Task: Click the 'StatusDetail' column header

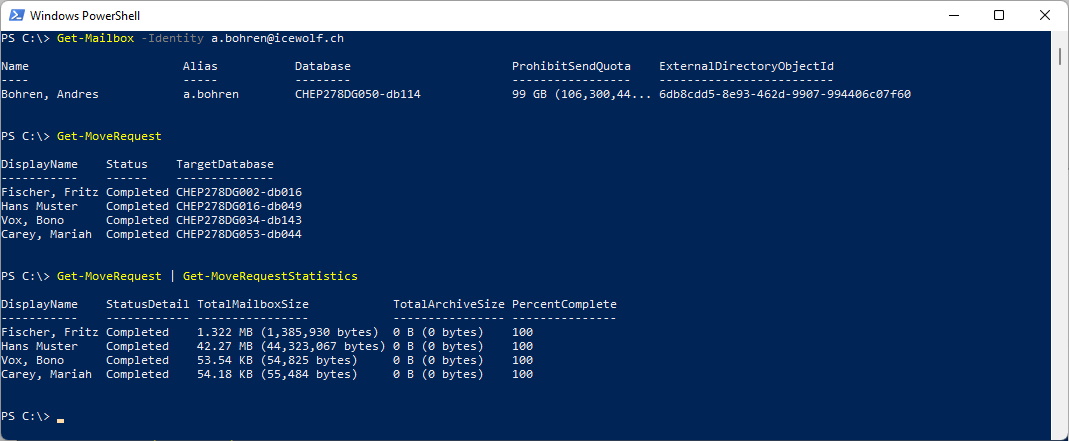Action: click(x=148, y=304)
